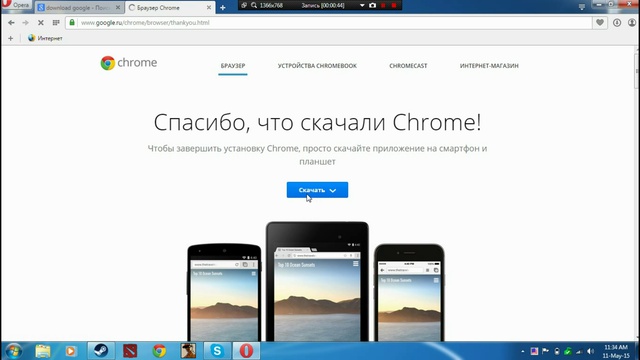Open the Opera menu button

click(x=16, y=5)
